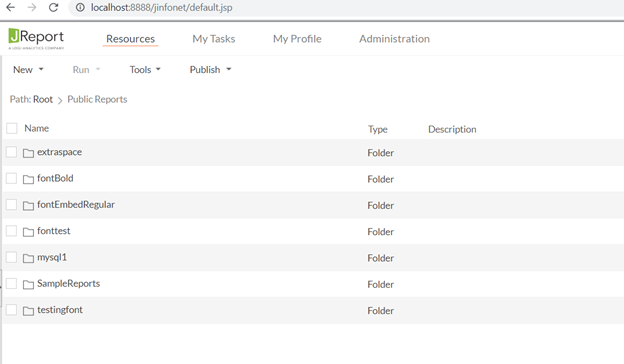Click the site info icon in address bar

coord(80,7)
